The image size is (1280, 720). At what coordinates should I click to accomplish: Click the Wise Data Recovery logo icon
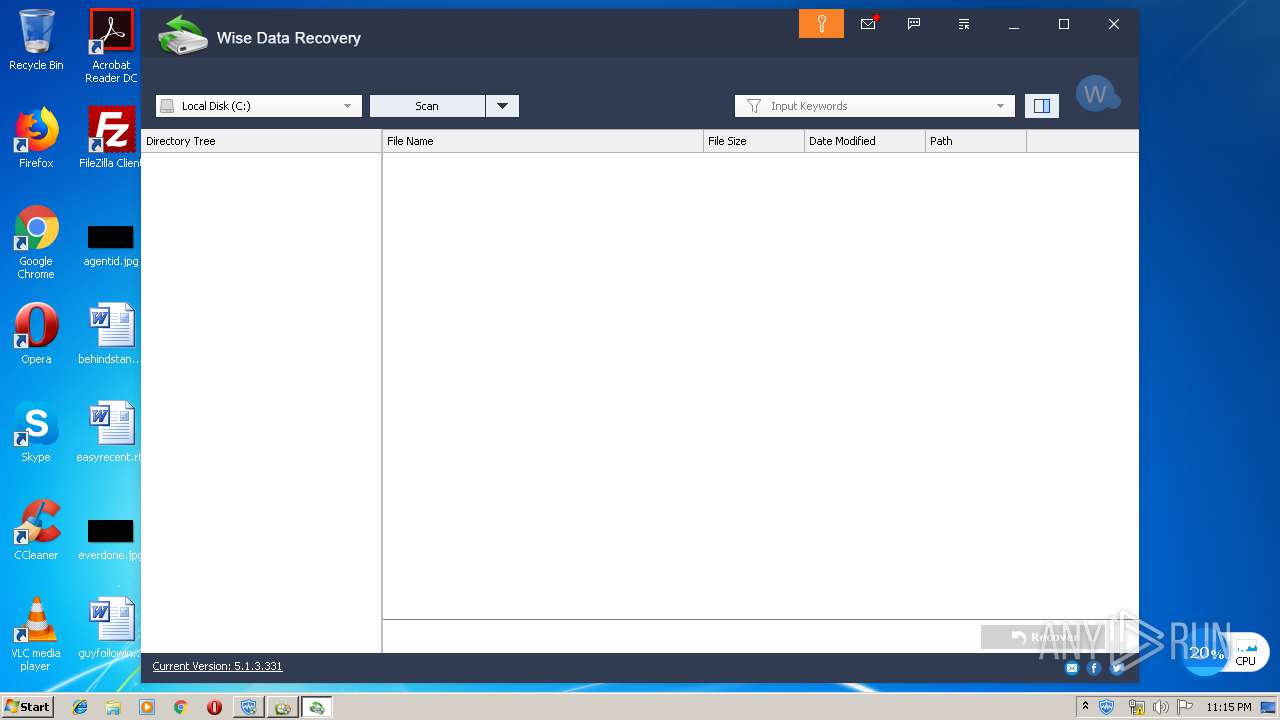point(182,36)
